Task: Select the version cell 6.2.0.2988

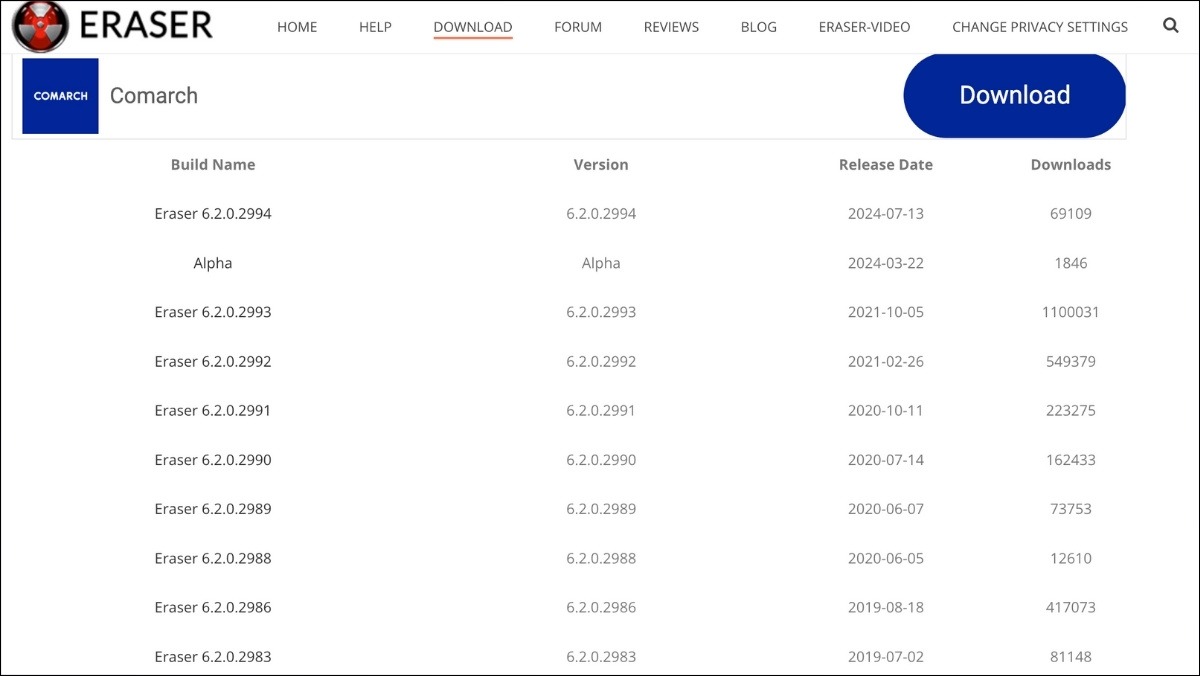Action: coord(601,558)
